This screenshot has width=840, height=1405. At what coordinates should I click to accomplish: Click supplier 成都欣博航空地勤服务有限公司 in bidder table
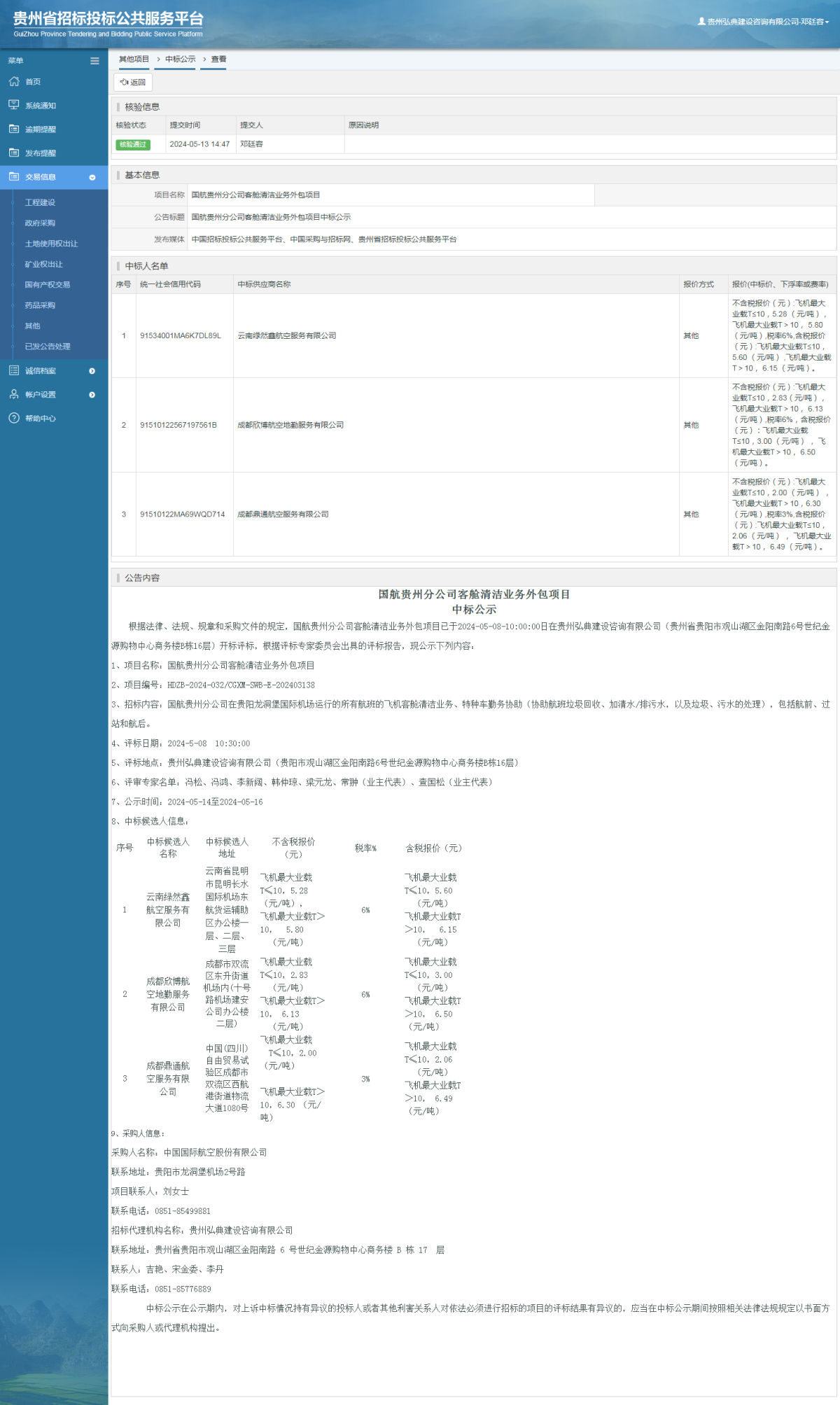[290, 425]
